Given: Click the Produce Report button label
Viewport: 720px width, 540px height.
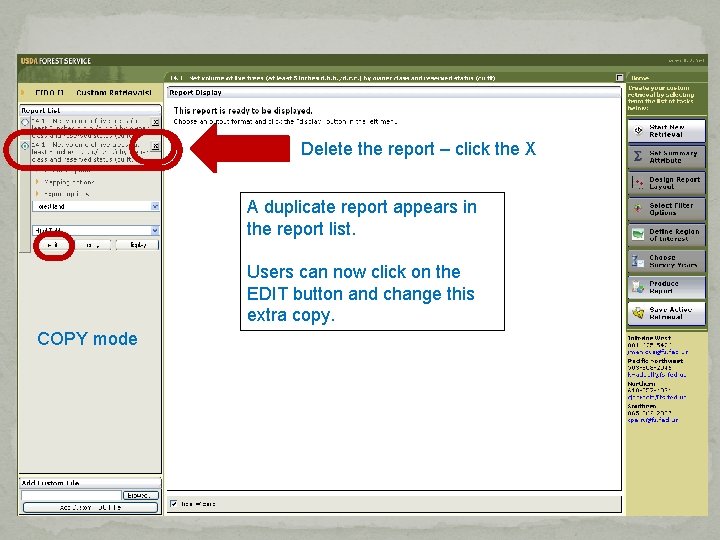Looking at the screenshot, I should 664,287.
